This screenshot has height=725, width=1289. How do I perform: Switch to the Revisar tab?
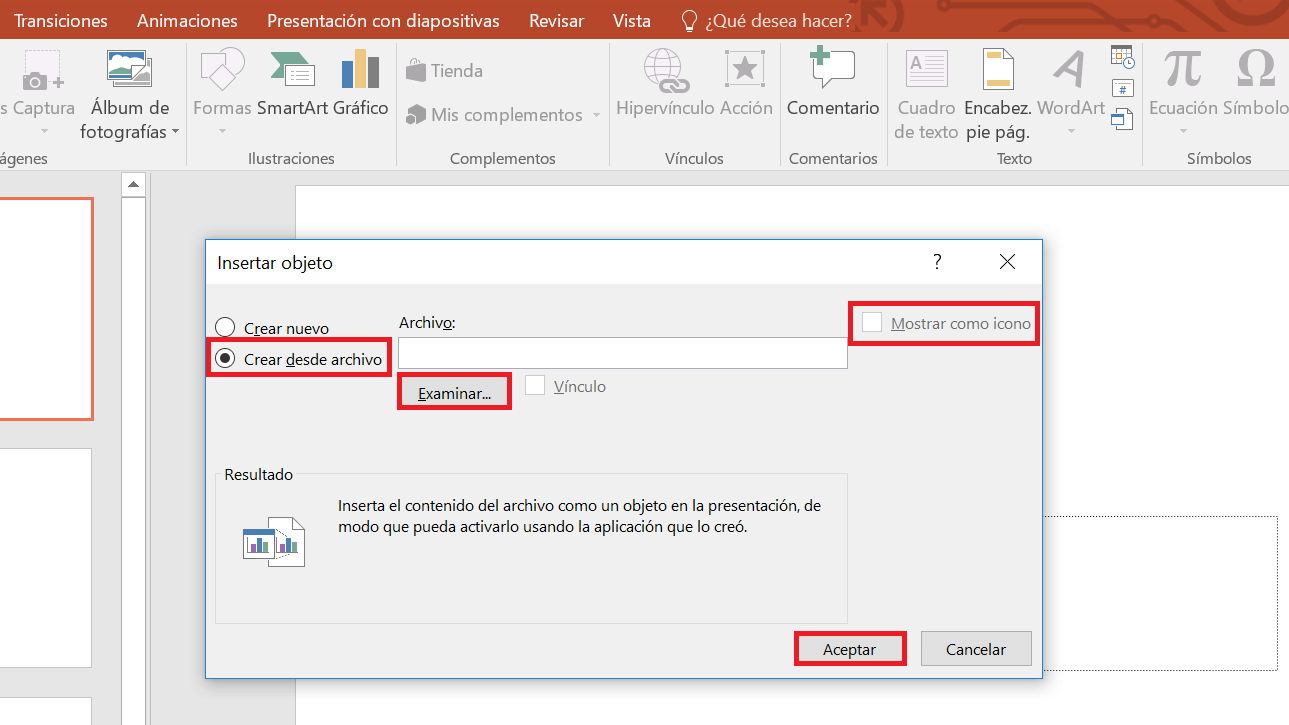556,20
